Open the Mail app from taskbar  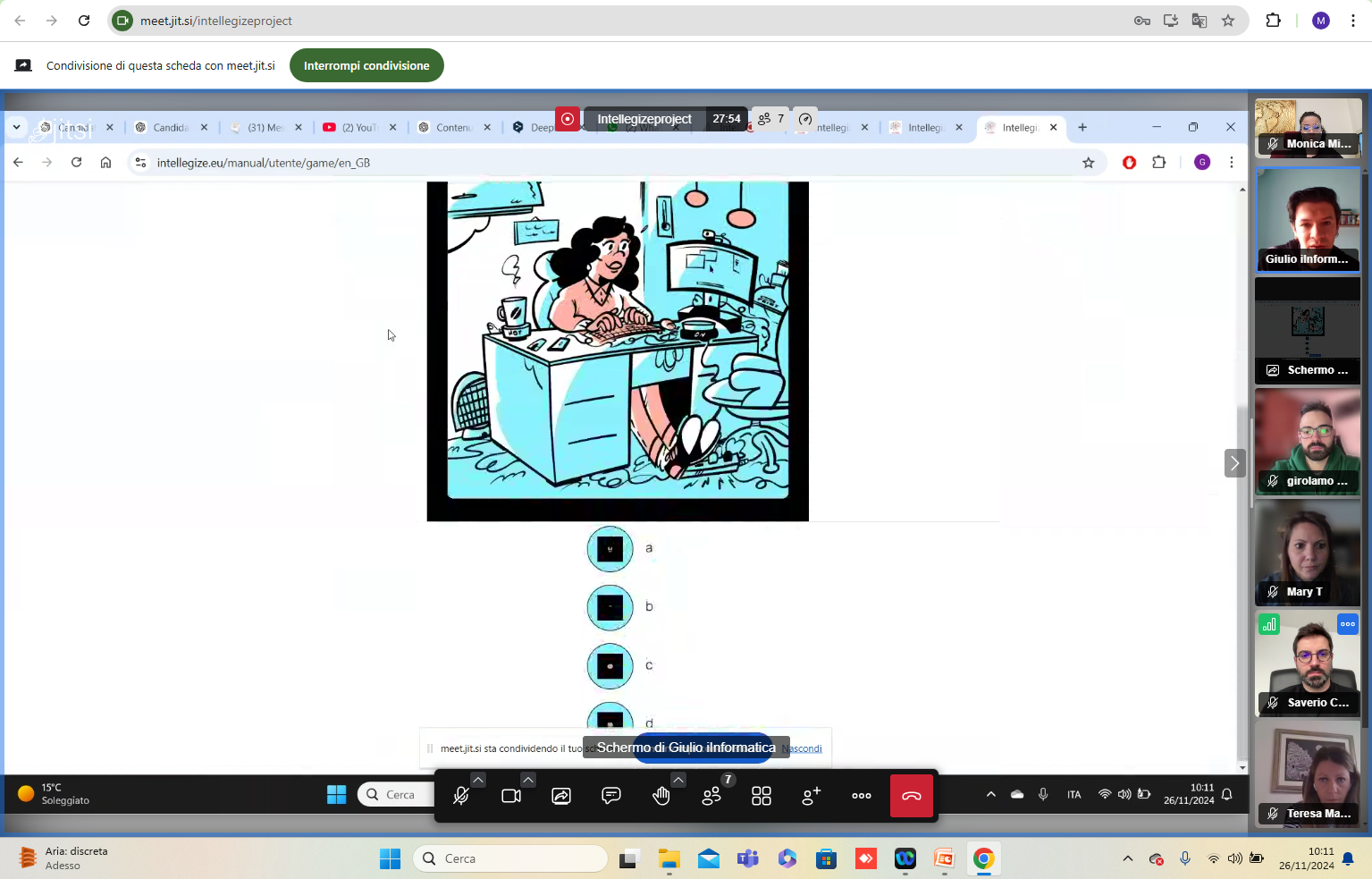[709, 858]
